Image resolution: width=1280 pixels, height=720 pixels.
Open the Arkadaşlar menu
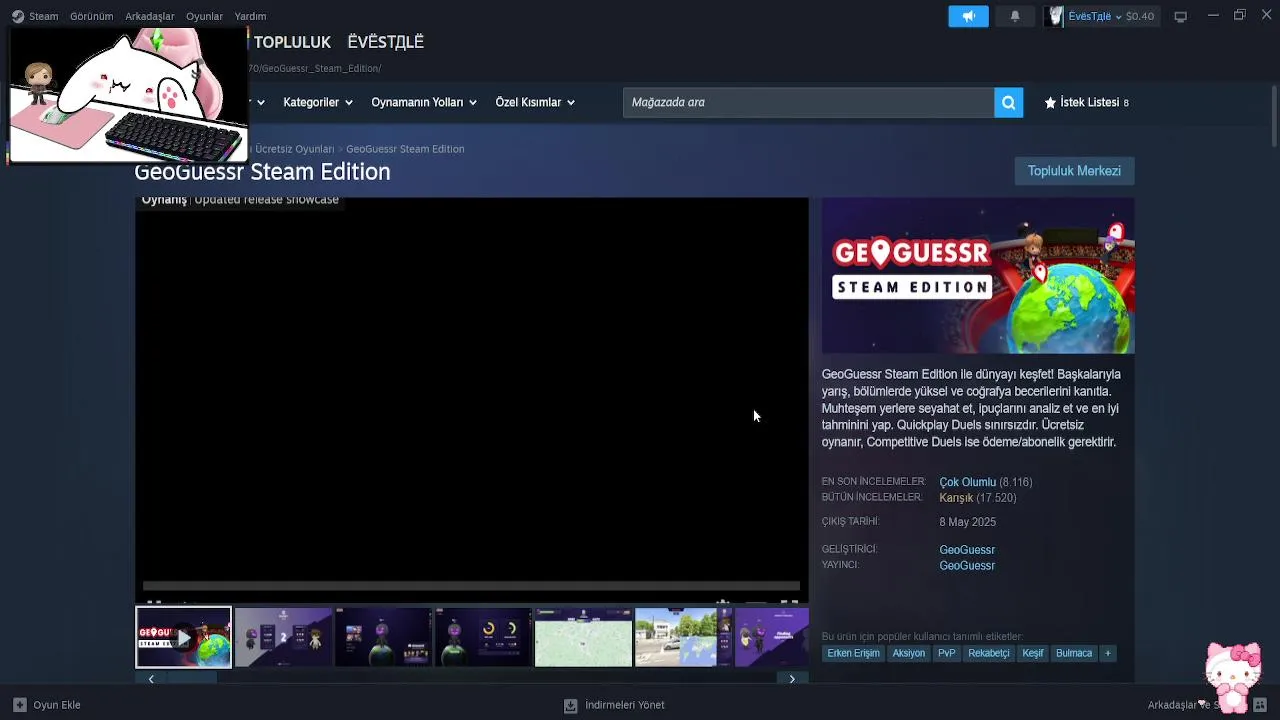150,16
